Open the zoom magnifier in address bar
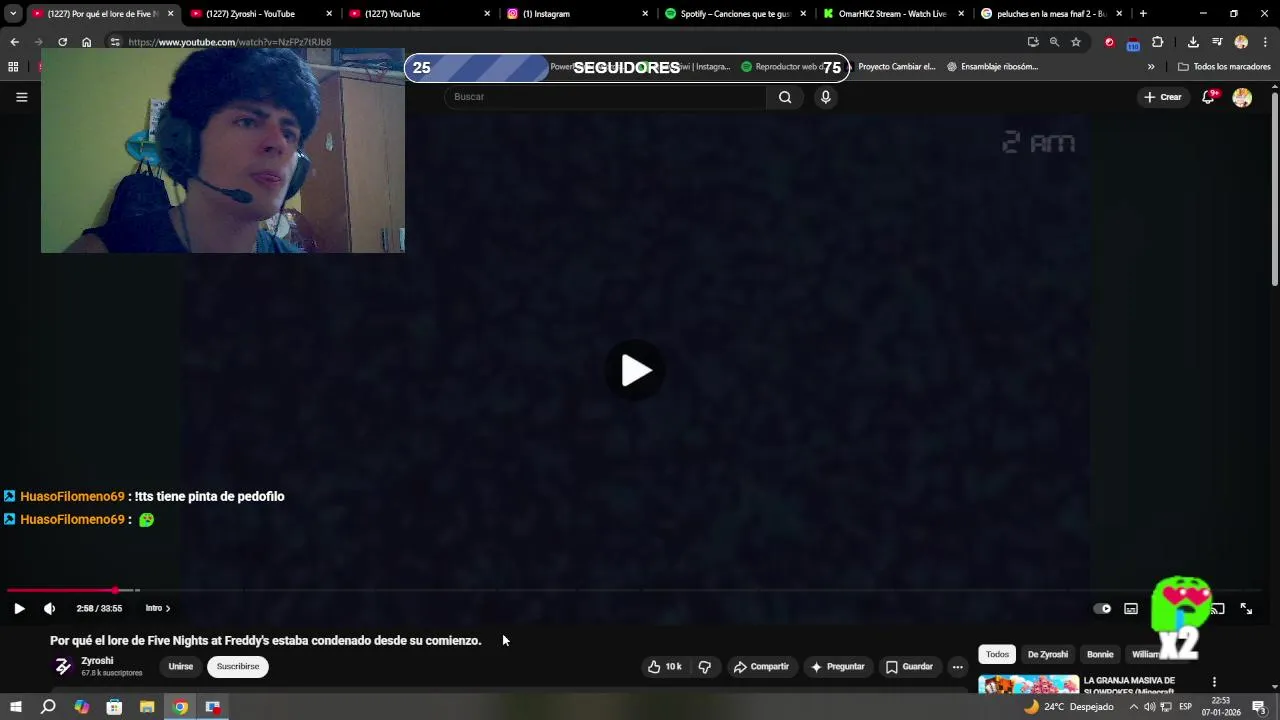1280x720 pixels. tap(1054, 42)
